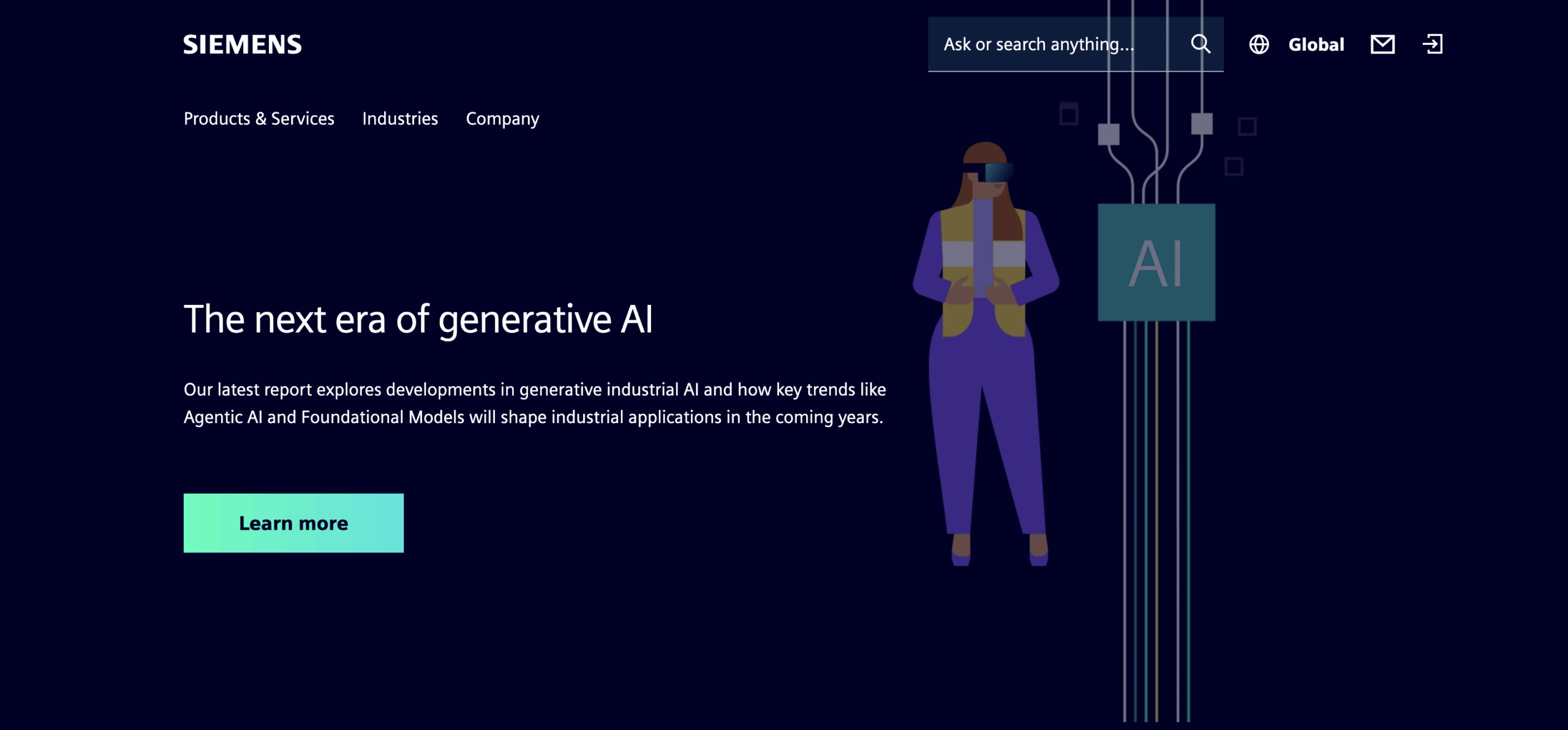Click the login arrow icon

point(1432,44)
